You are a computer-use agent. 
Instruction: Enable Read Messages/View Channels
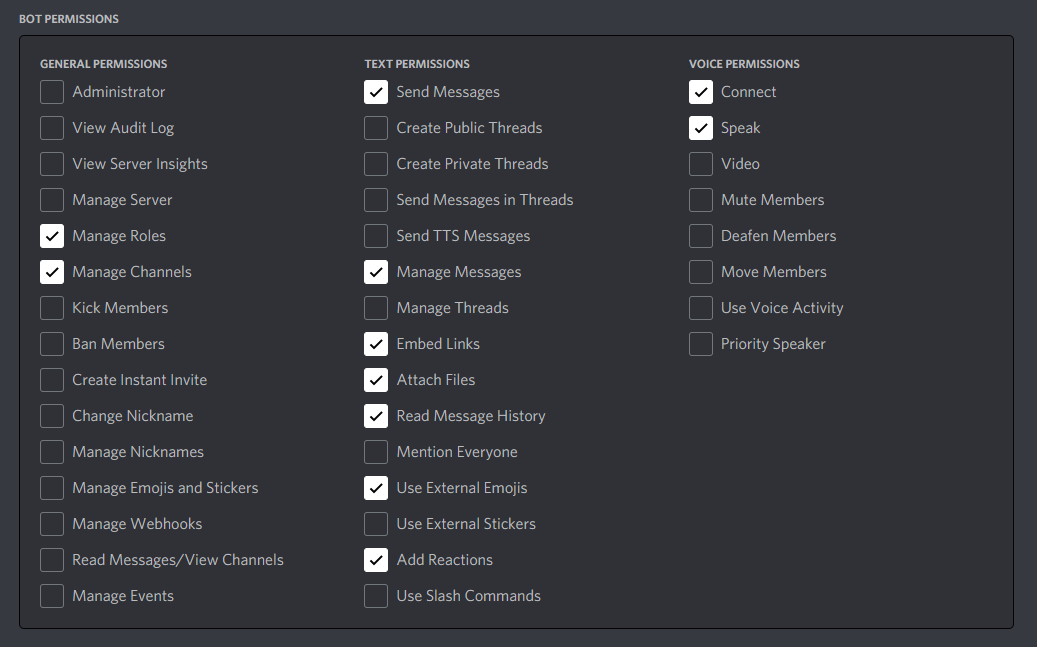(x=51, y=560)
